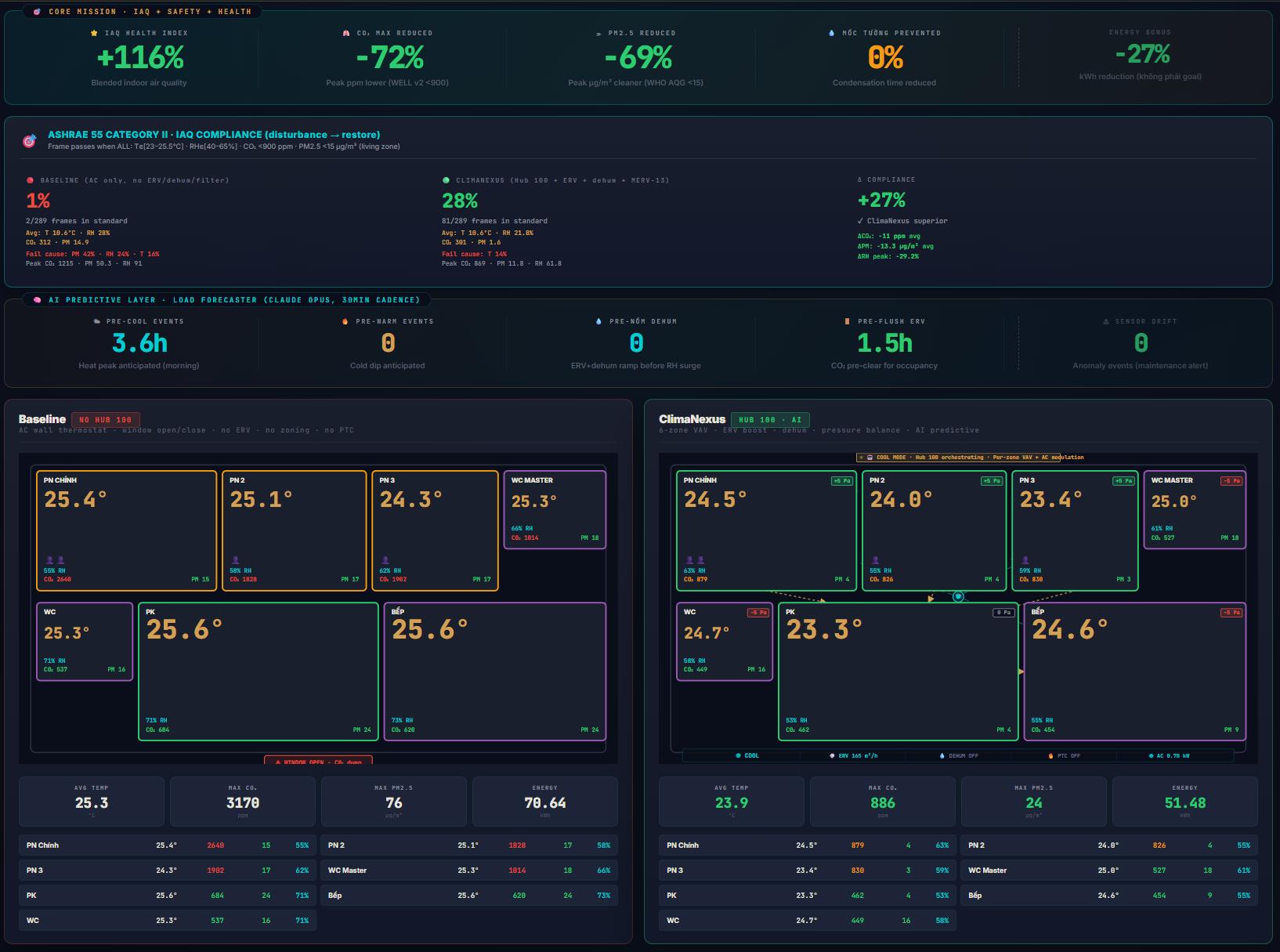Click the icon beside Pre-Cool Events
Image resolution: width=1280 pixels, height=952 pixels.
click(96, 321)
